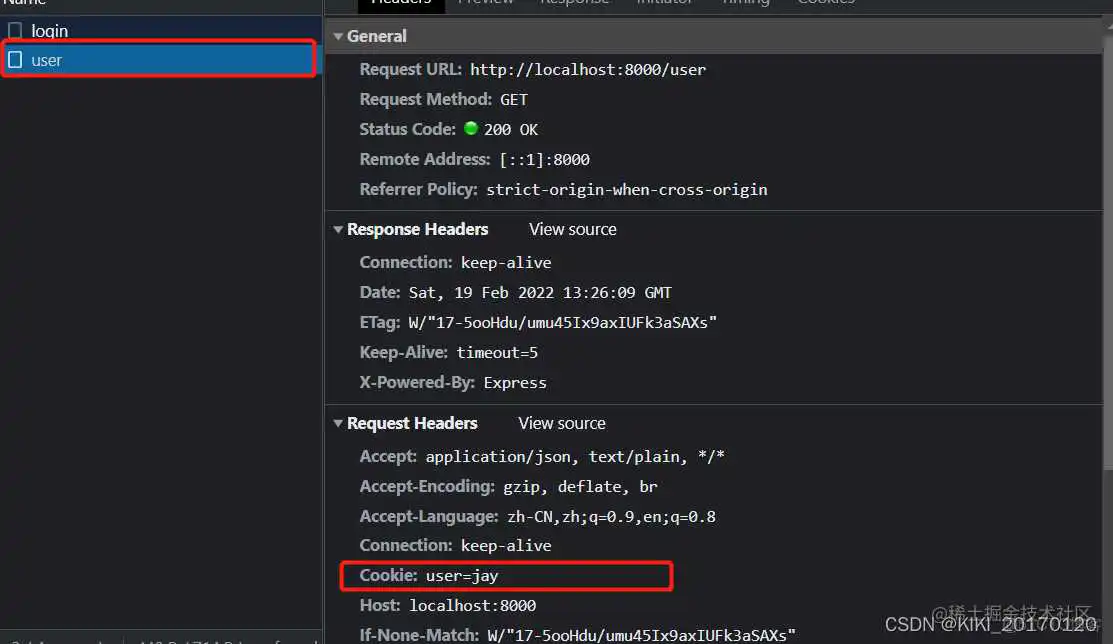Click the file icon beside the login request
Viewport: 1113px width, 644px height.
click(14, 31)
